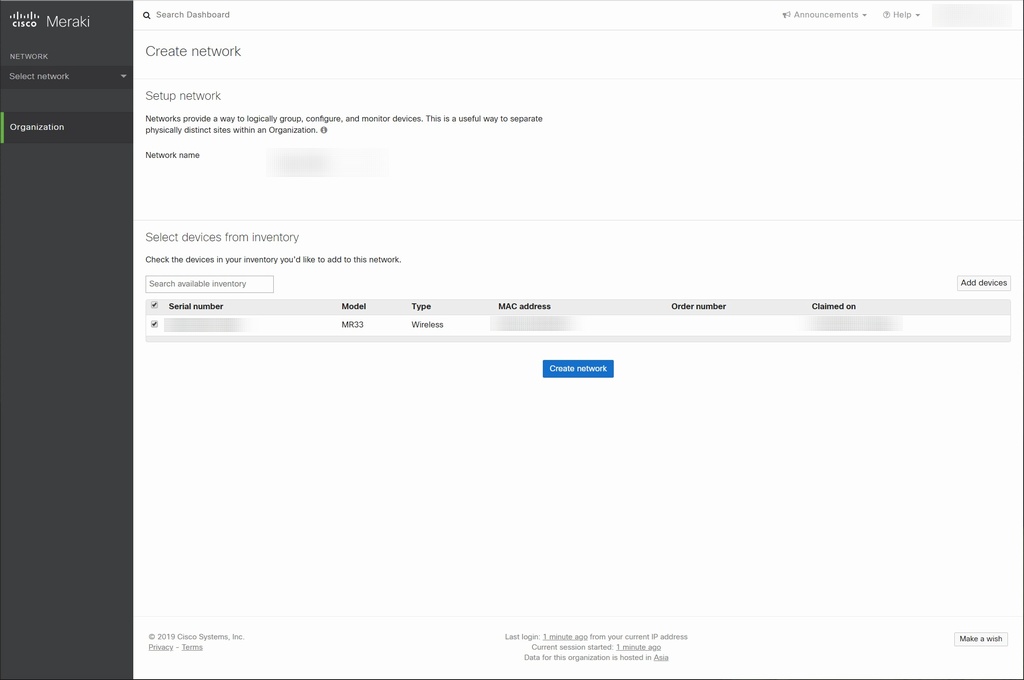Viewport: 1024px width, 680px height.
Task: Sort by the Model column header
Action: [x=353, y=306]
